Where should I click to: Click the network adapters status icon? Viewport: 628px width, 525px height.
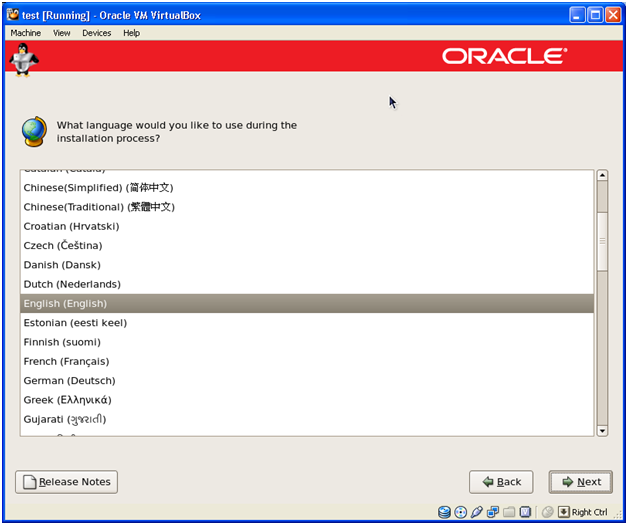(x=493, y=512)
